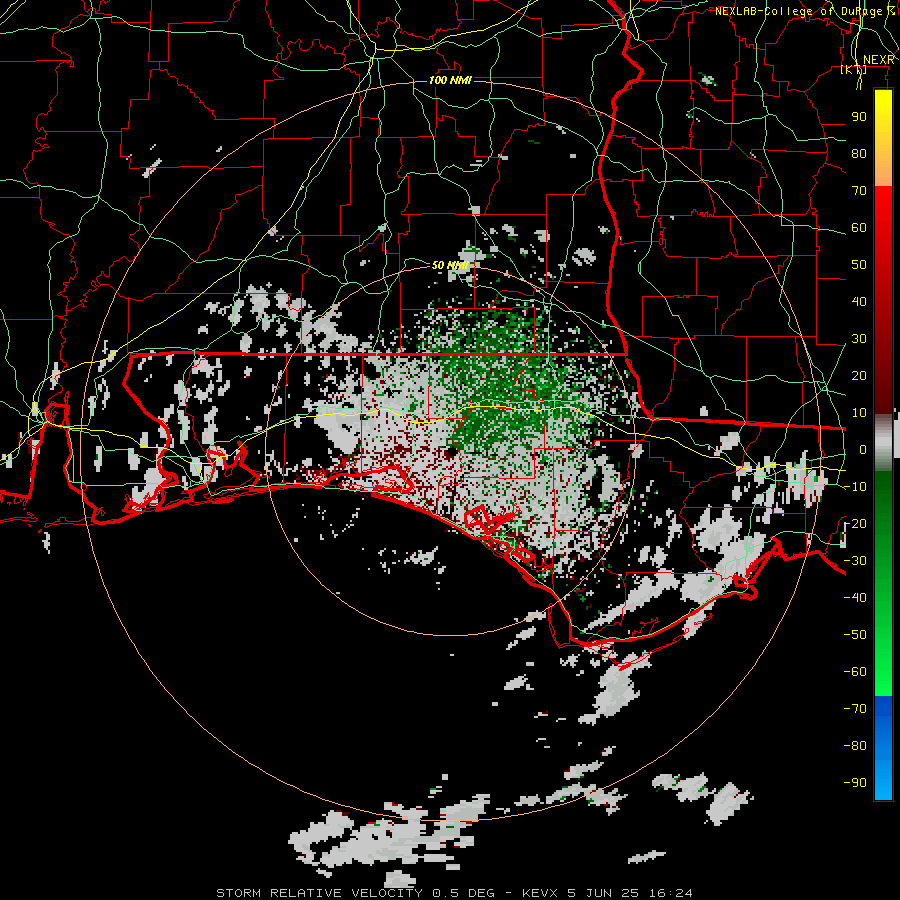Image resolution: width=900 pixels, height=900 pixels.
Task: Click the "-20" value on the velocity scale
Action: (x=855, y=524)
